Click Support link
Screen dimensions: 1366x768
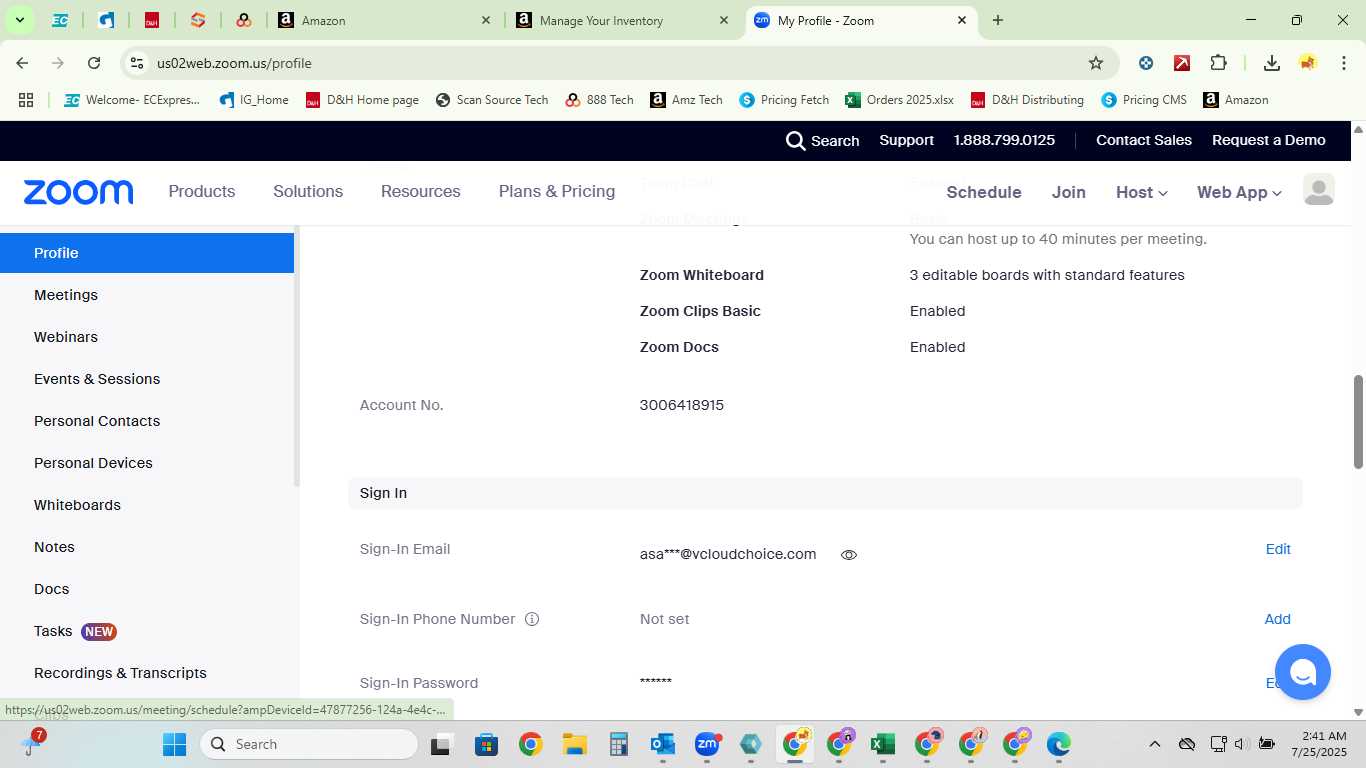[906, 140]
